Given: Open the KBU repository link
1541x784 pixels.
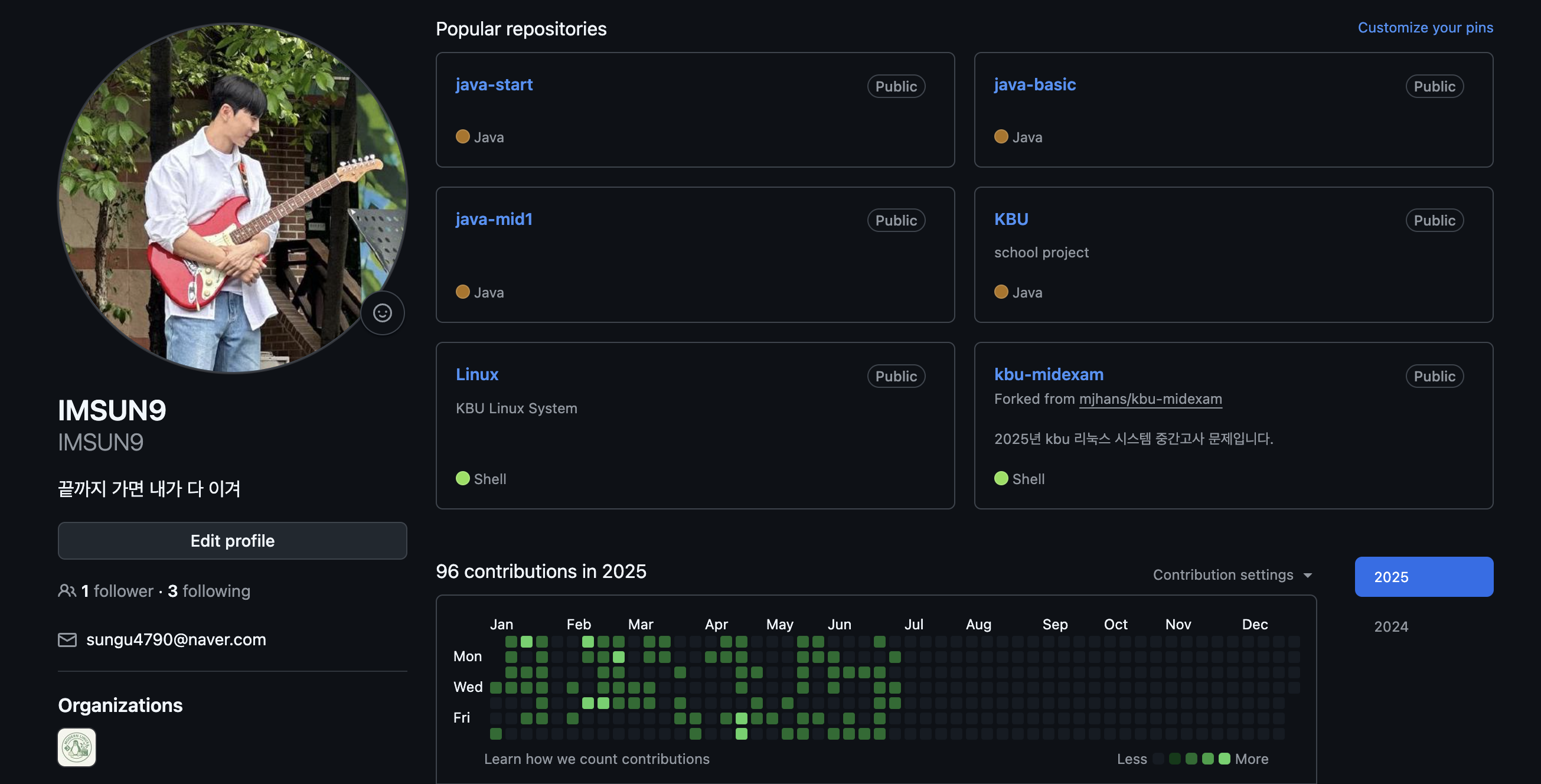Looking at the screenshot, I should [x=1011, y=219].
